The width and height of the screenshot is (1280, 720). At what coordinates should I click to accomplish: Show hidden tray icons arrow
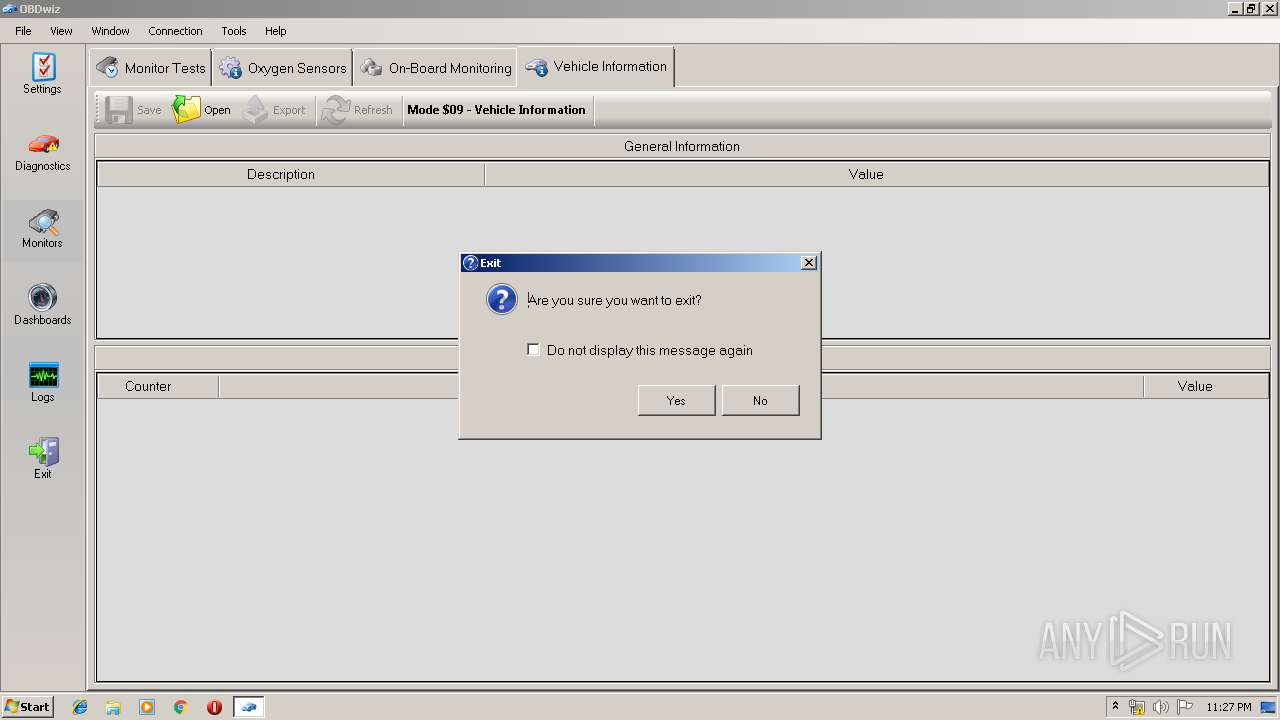pyautogui.click(x=1115, y=707)
